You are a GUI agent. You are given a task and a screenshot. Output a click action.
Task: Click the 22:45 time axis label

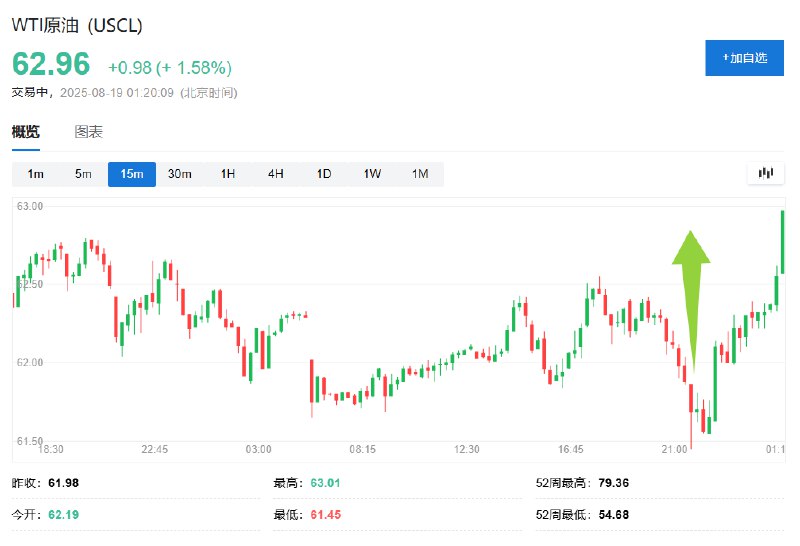pyautogui.click(x=155, y=449)
